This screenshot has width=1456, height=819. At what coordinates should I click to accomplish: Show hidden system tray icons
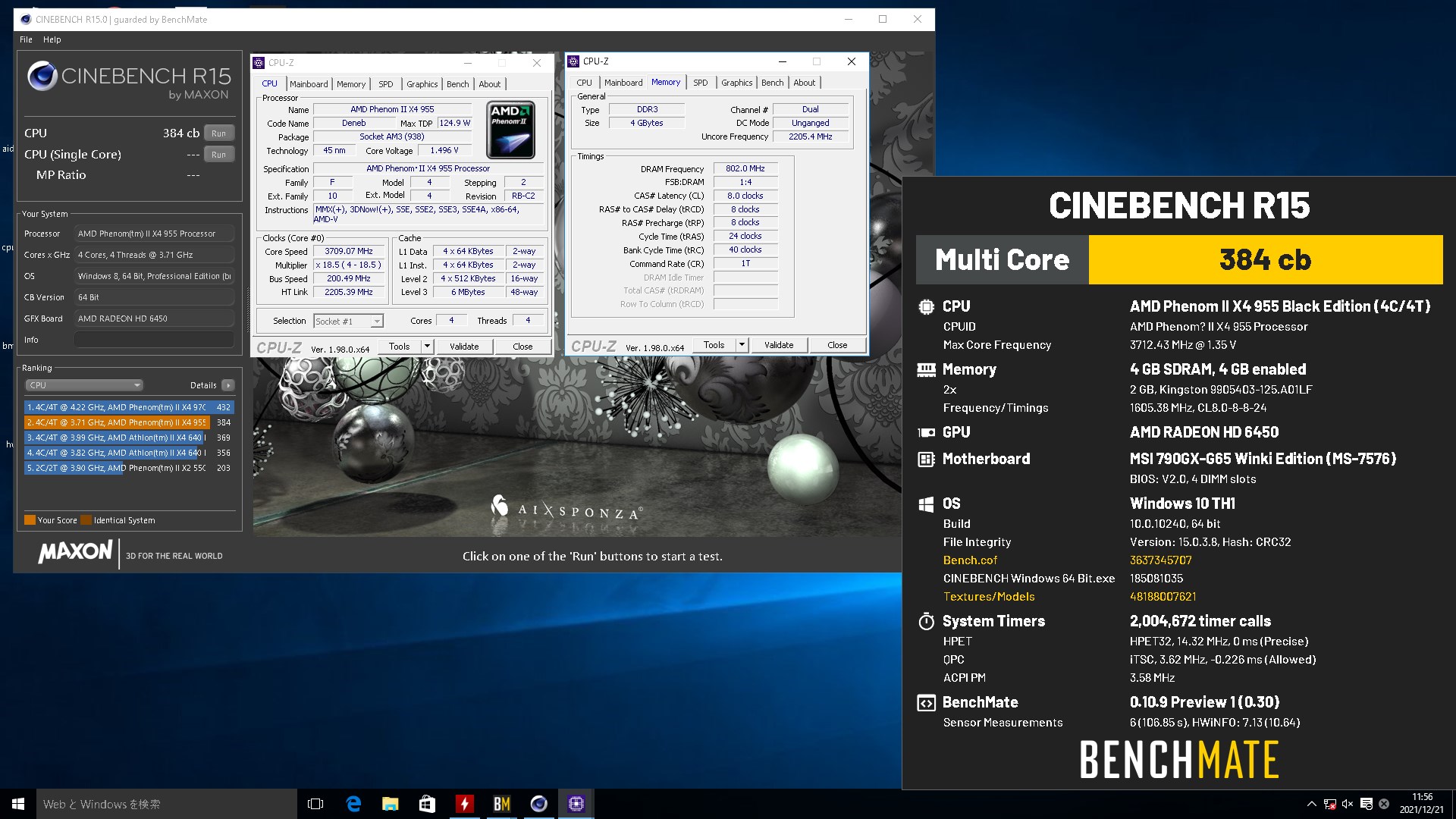coord(1311,804)
